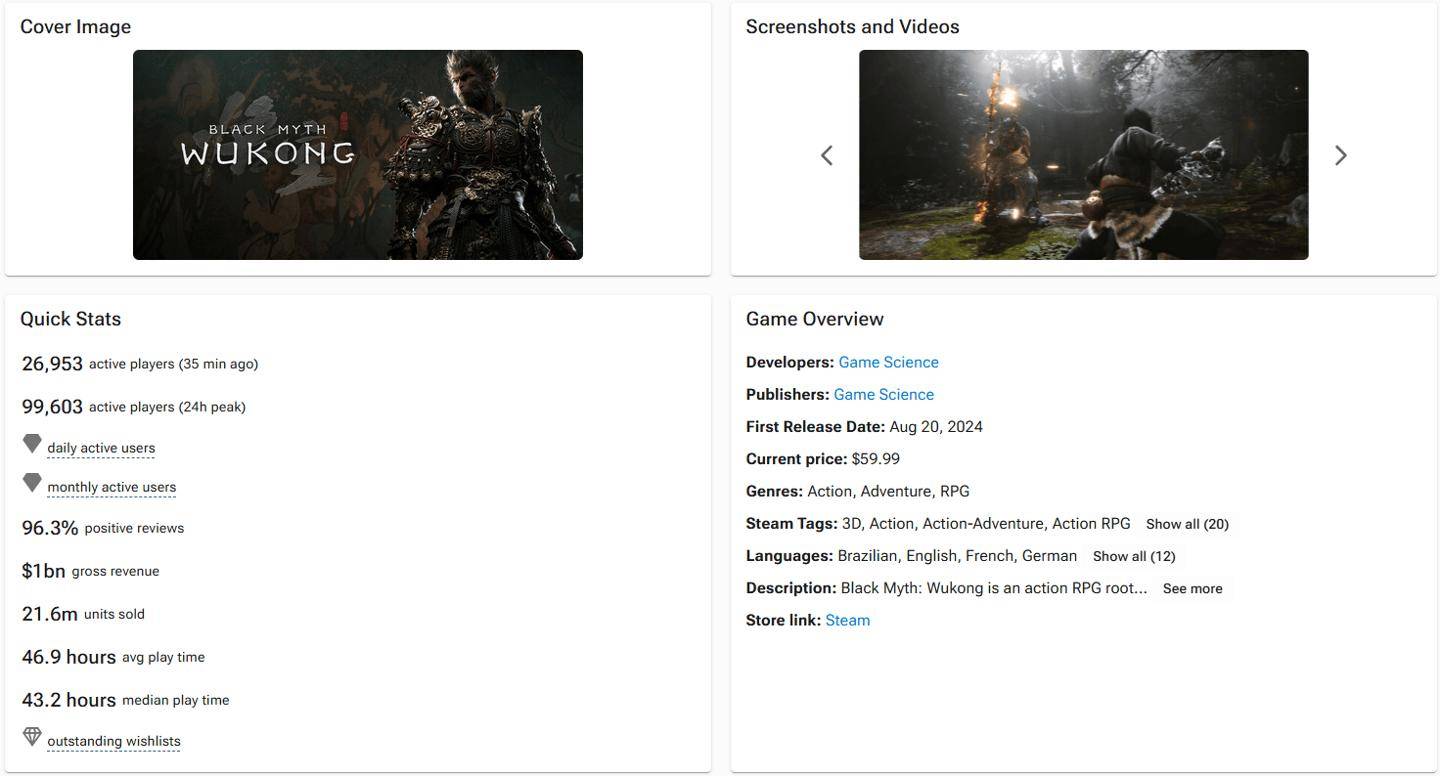The image size is (1440, 776).
Task: Select the 96.3% positive reviews stat
Action: (x=103, y=528)
